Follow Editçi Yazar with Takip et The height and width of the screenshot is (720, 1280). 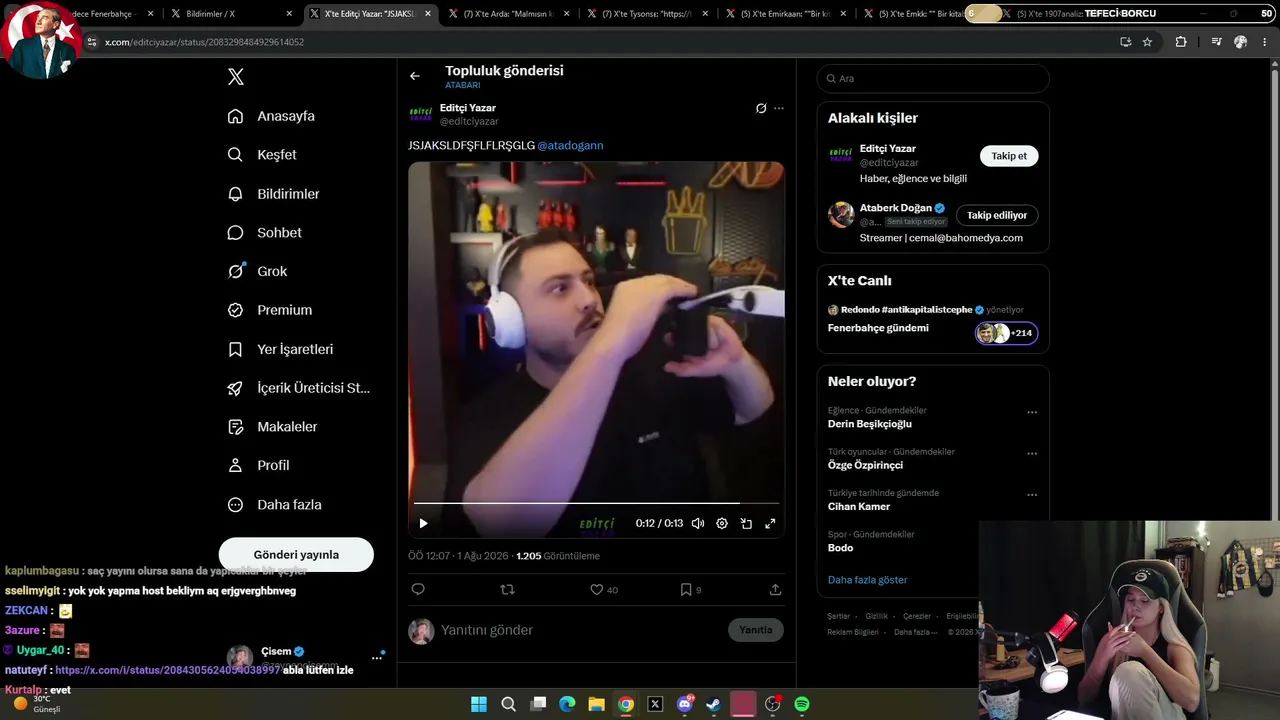pyautogui.click(x=1009, y=156)
